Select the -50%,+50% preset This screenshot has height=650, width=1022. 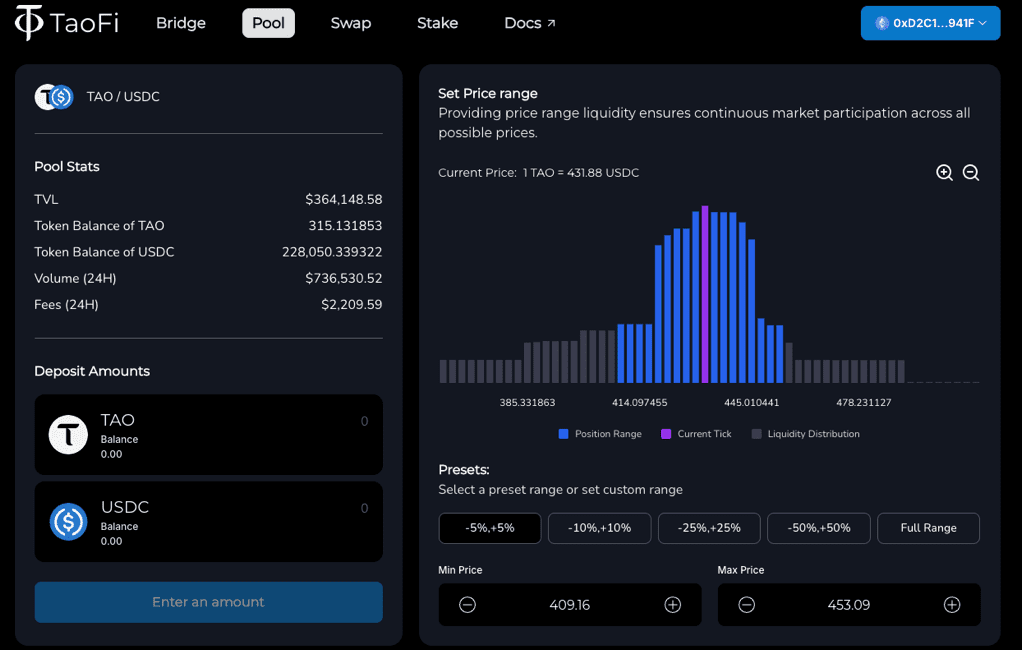tap(819, 528)
